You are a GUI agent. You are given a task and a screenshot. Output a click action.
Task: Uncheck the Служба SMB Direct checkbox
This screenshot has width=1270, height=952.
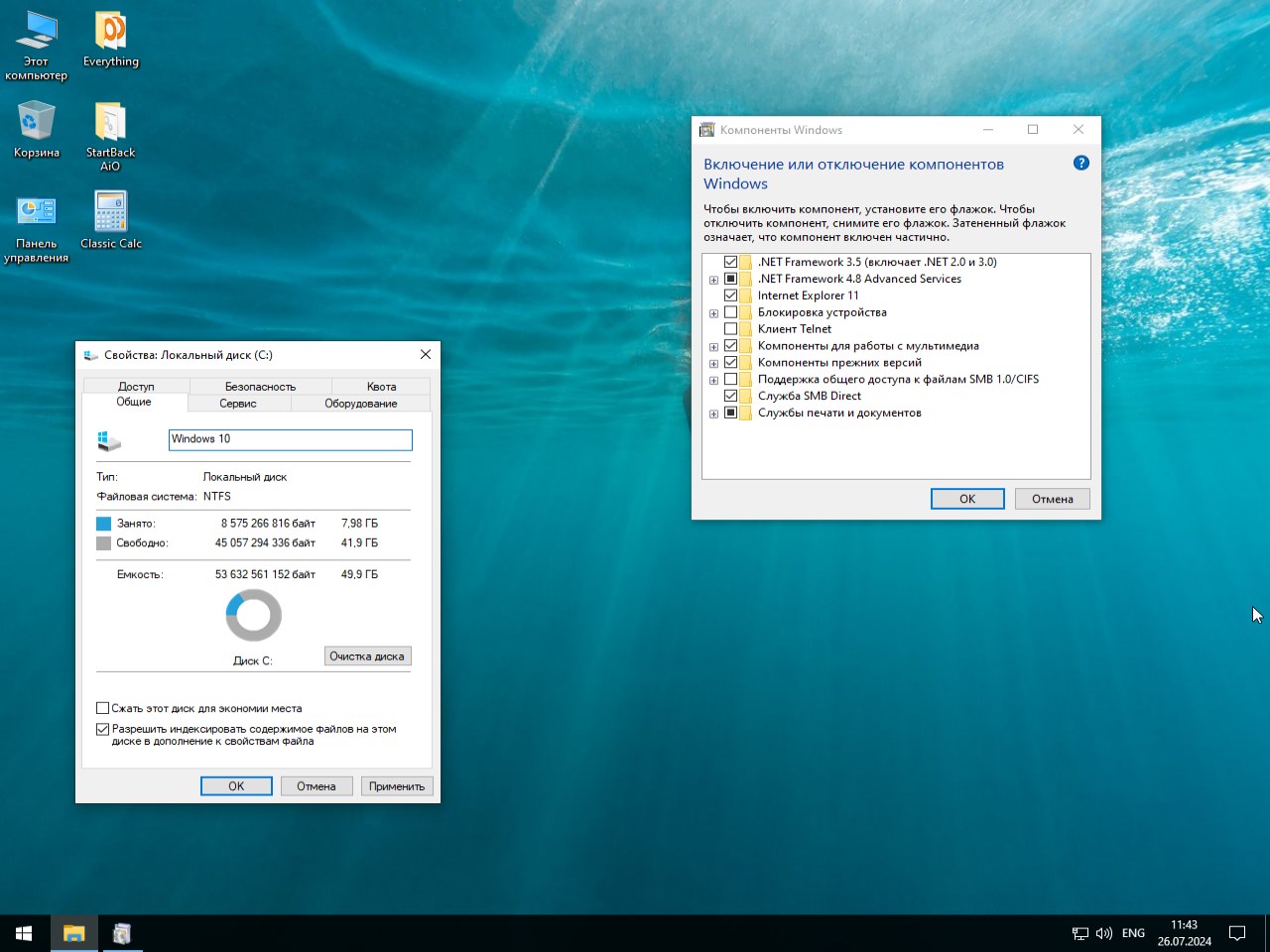point(731,396)
